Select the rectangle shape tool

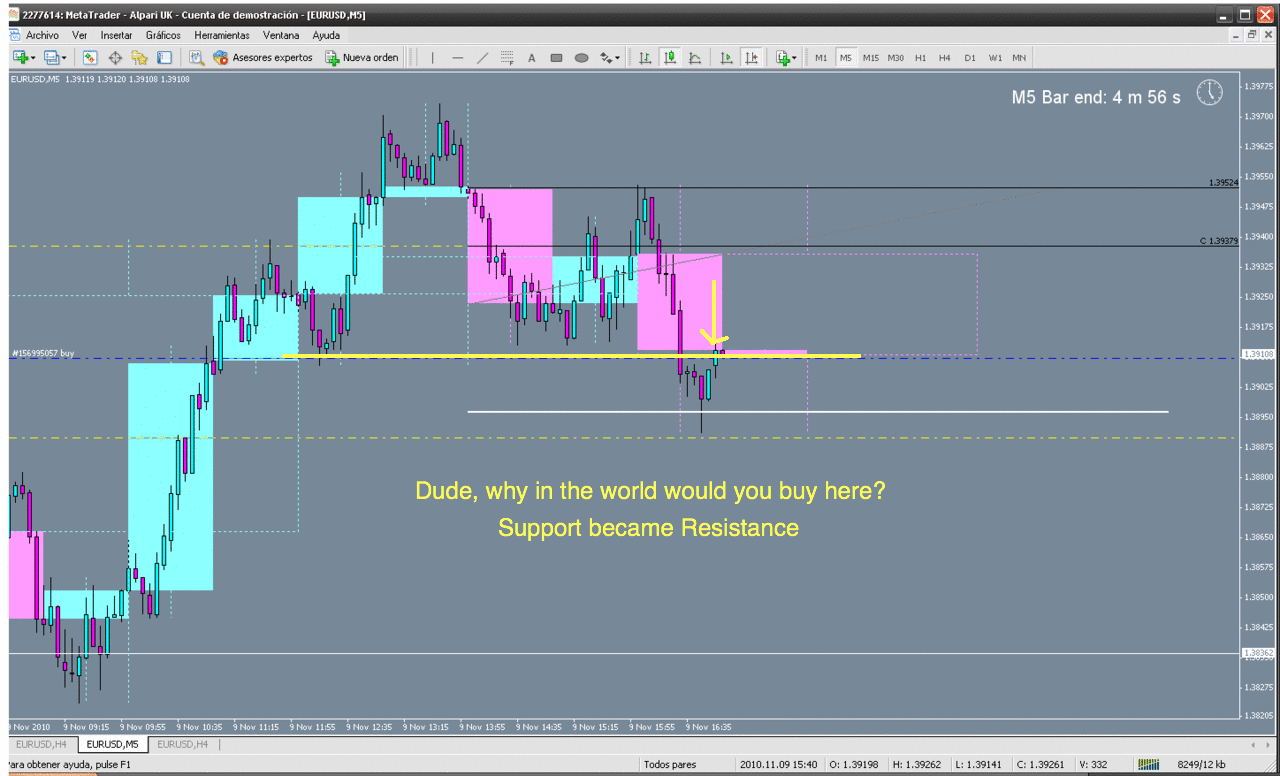(557, 58)
